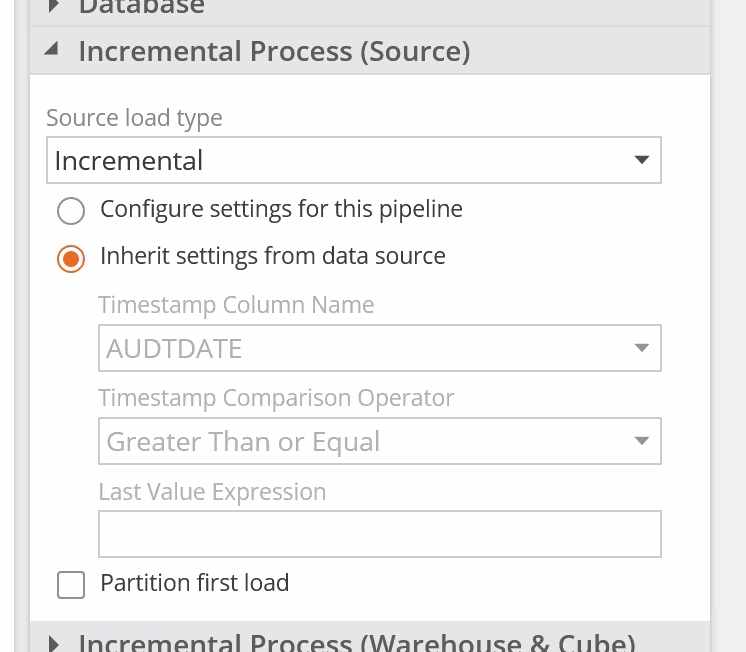Viewport: 746px width, 652px height.
Task: Click the Database section header title
Action: [x=141, y=7]
